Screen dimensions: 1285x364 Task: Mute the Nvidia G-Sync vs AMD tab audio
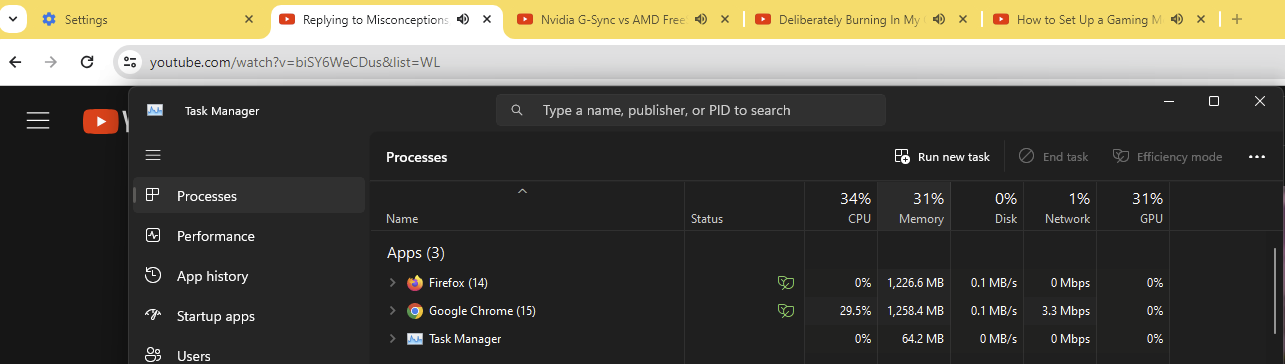(700, 19)
